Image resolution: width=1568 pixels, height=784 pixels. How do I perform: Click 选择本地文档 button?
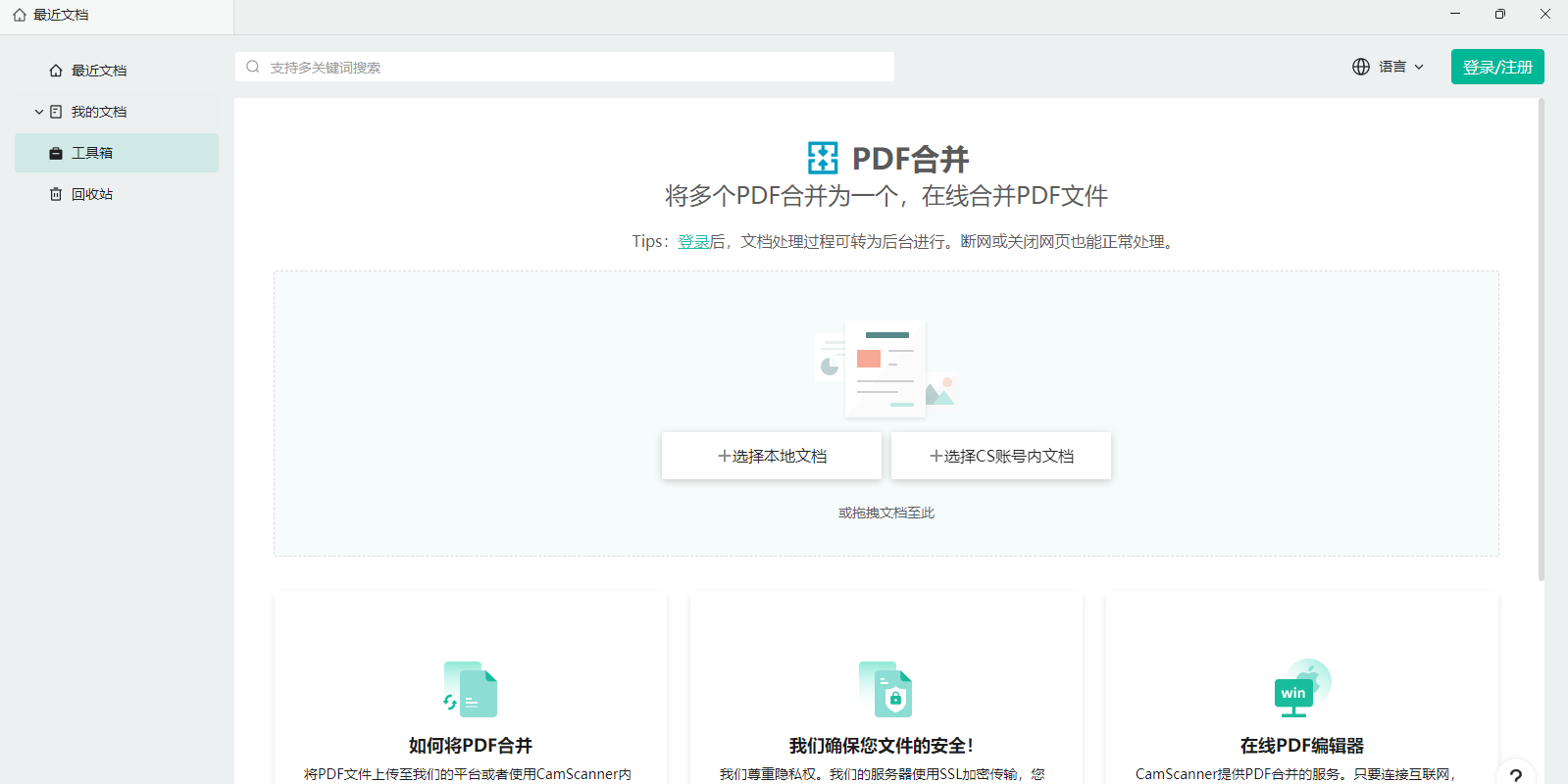(772, 456)
